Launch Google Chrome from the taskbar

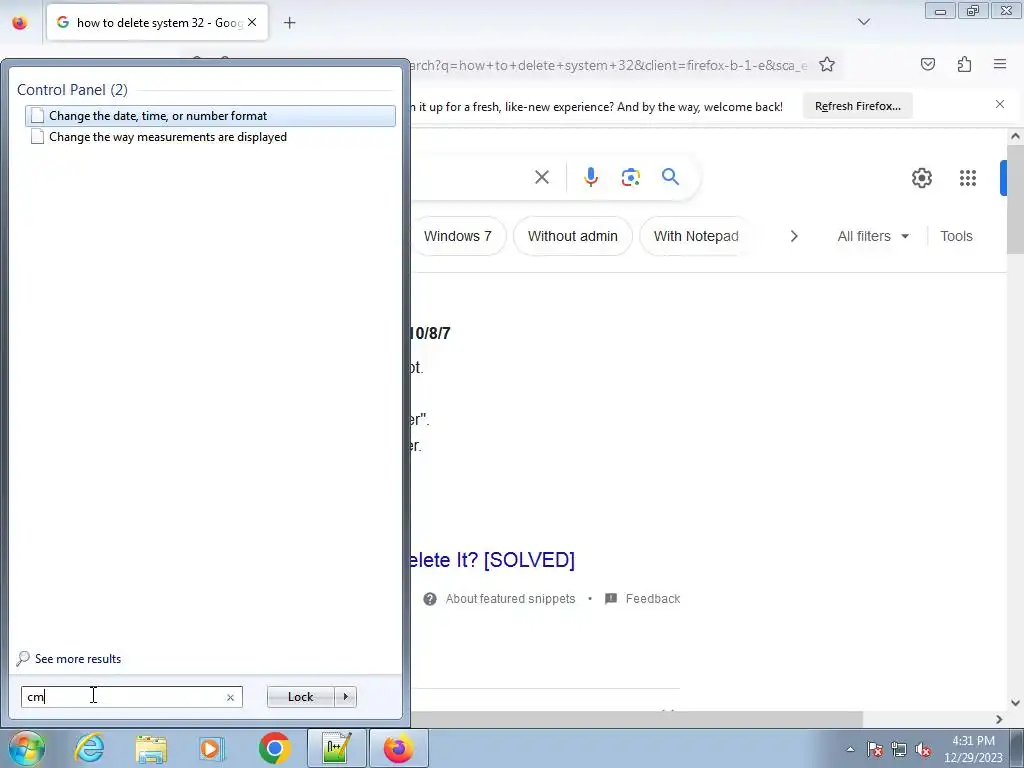point(274,748)
